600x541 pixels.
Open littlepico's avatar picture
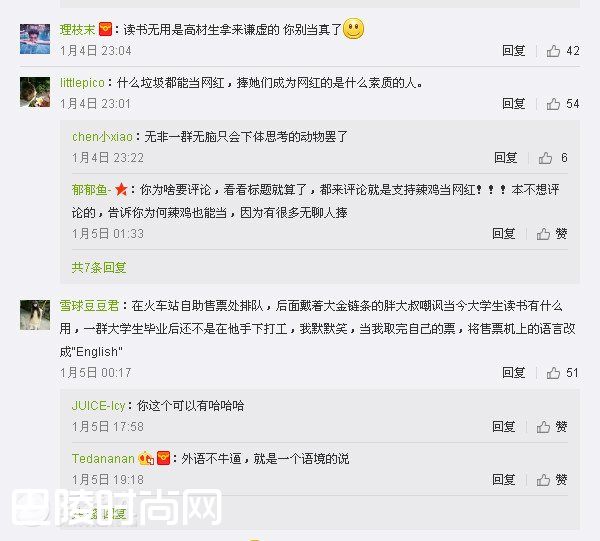pos(35,92)
